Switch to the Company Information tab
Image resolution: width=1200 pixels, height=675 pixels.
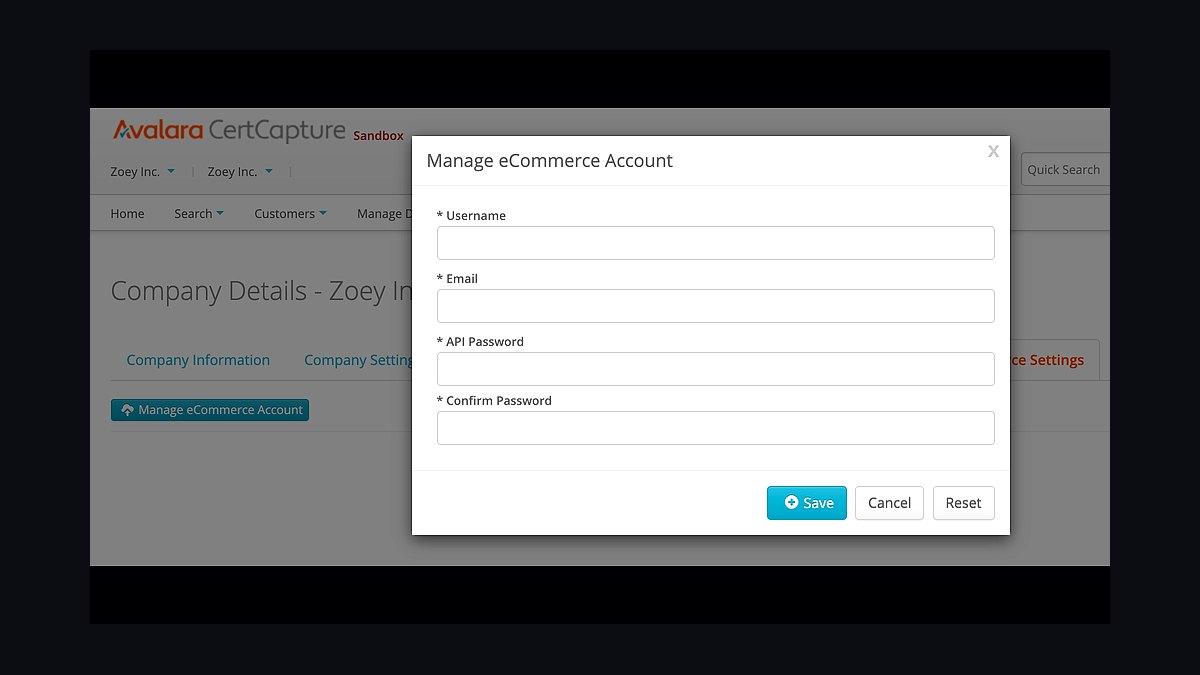tap(198, 360)
